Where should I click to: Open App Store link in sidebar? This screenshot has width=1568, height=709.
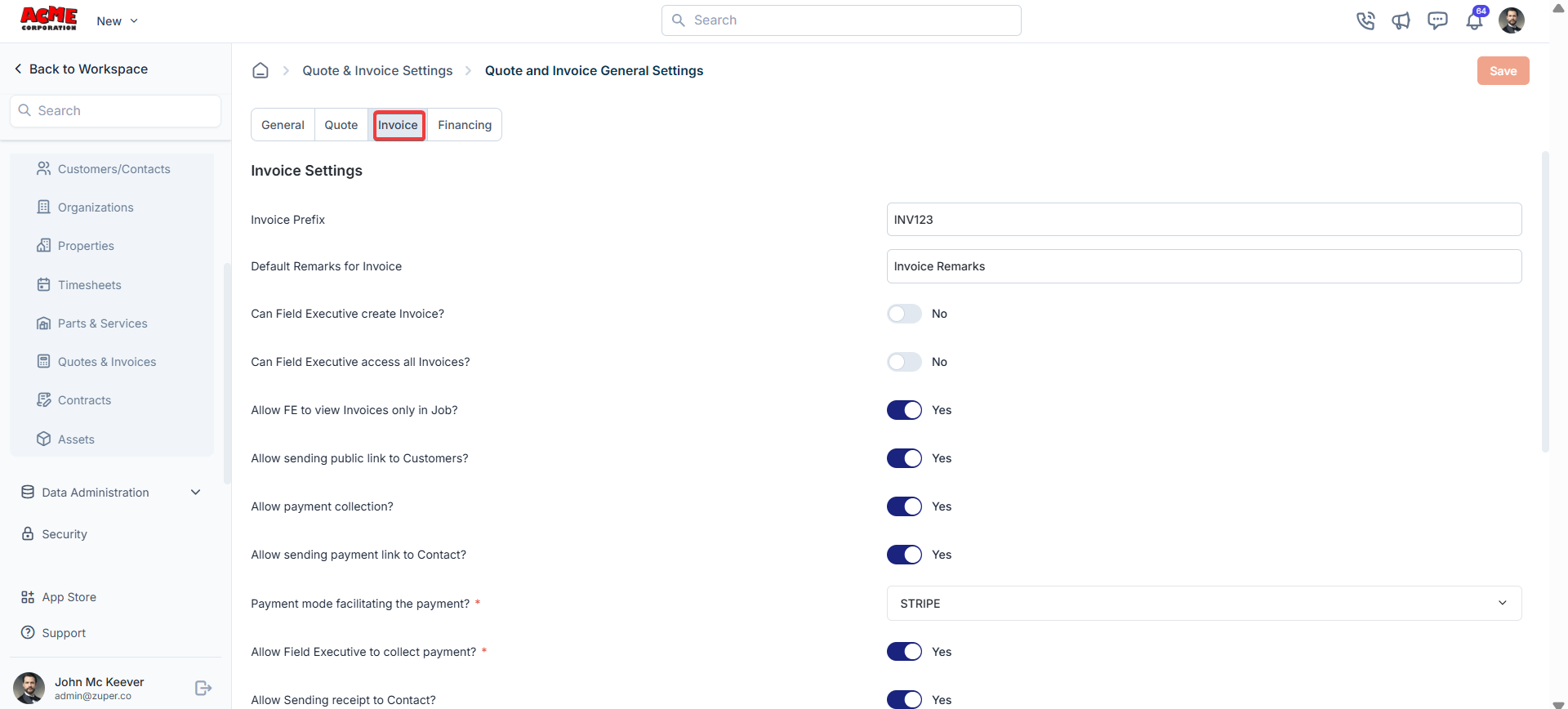(69, 597)
